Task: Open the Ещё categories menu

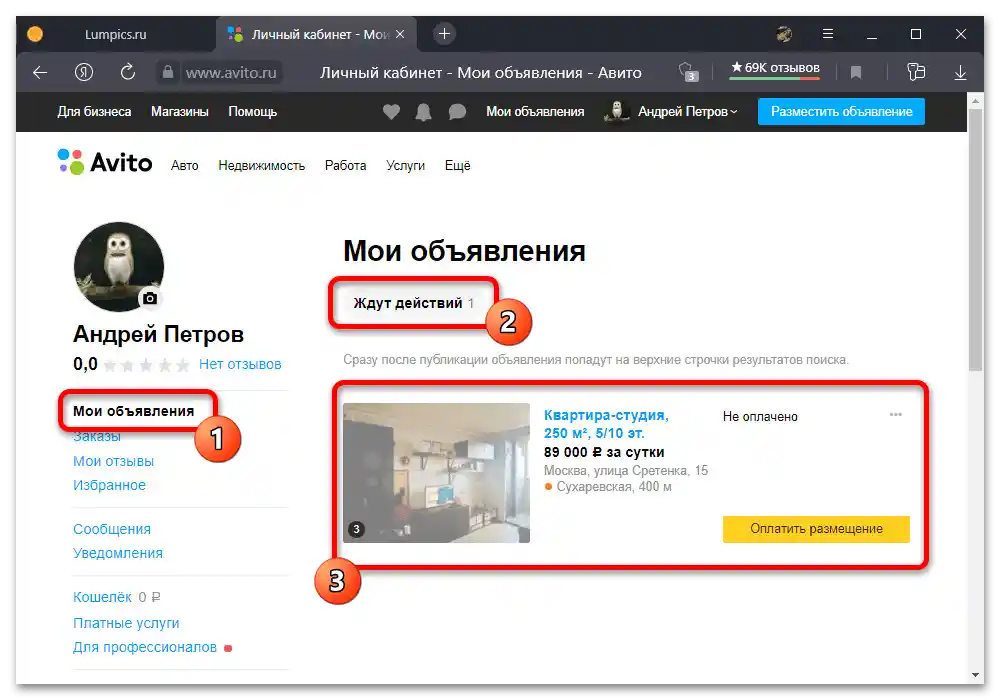Action: 457,166
